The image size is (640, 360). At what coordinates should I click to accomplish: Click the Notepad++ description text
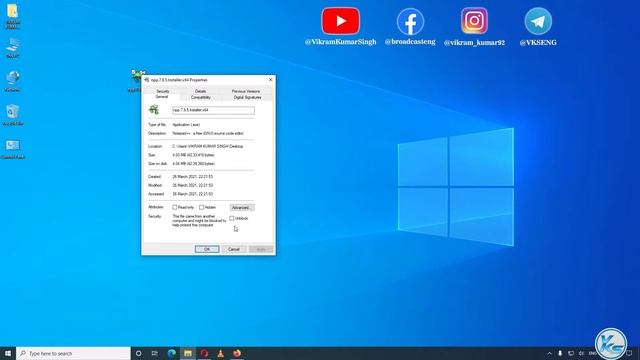tap(208, 133)
